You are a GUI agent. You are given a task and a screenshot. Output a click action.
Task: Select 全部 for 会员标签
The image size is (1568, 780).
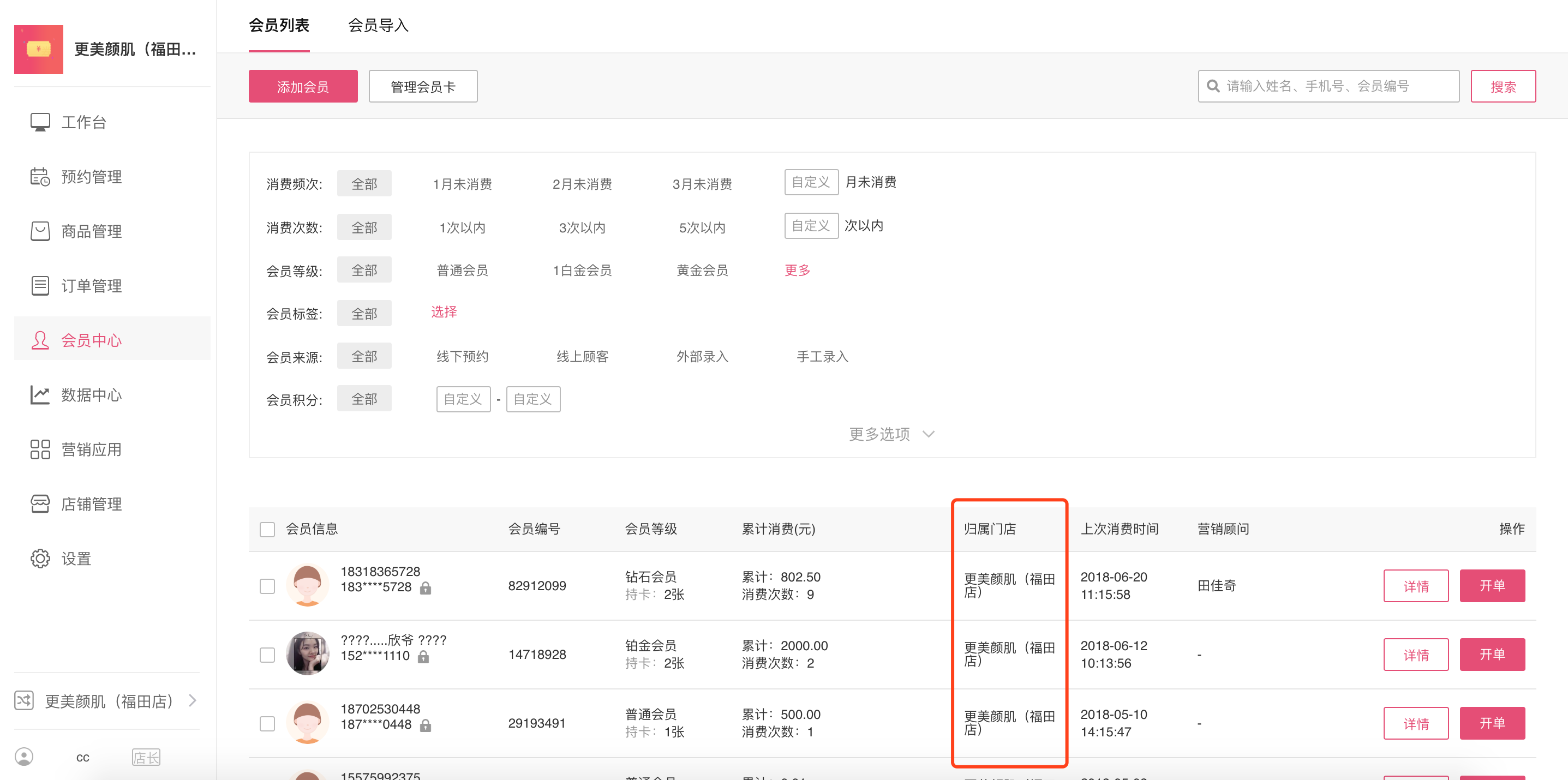[364, 313]
